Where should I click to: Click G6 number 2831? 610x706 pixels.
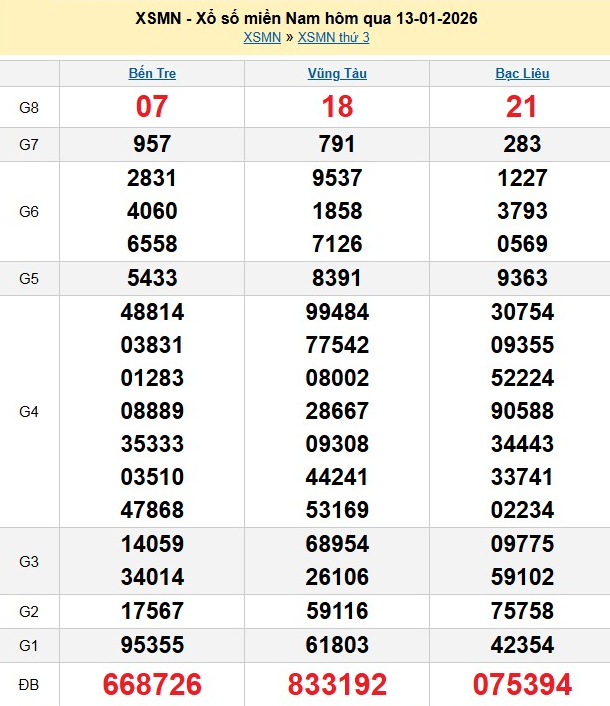tap(152, 178)
